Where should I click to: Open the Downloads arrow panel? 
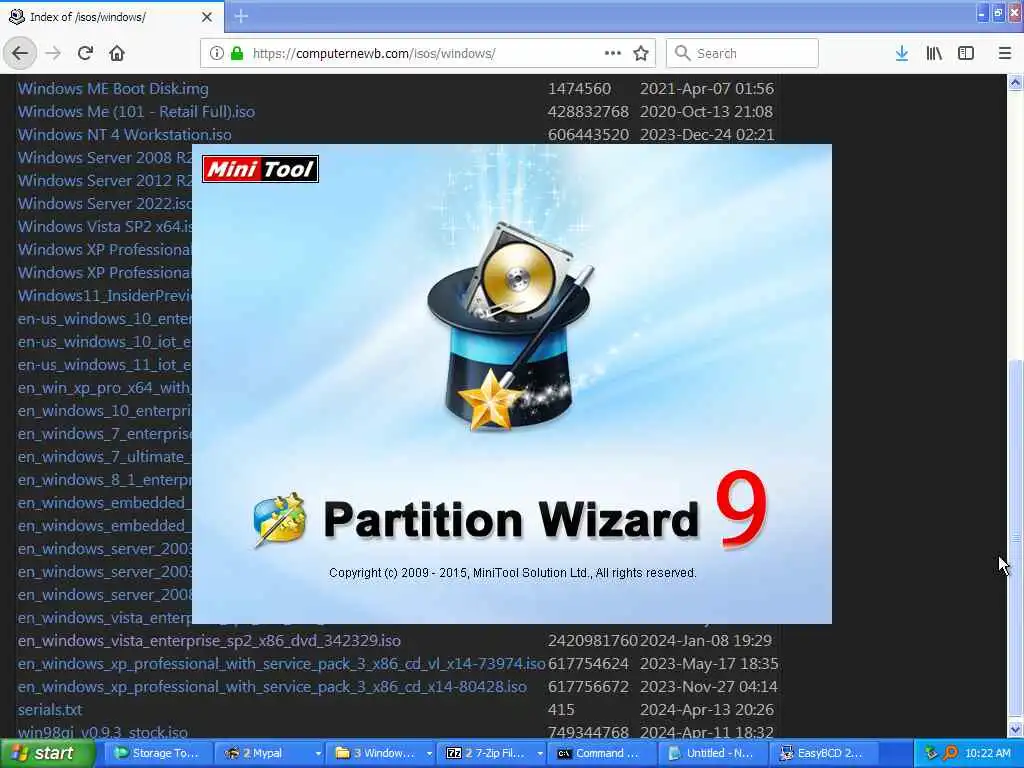[902, 53]
